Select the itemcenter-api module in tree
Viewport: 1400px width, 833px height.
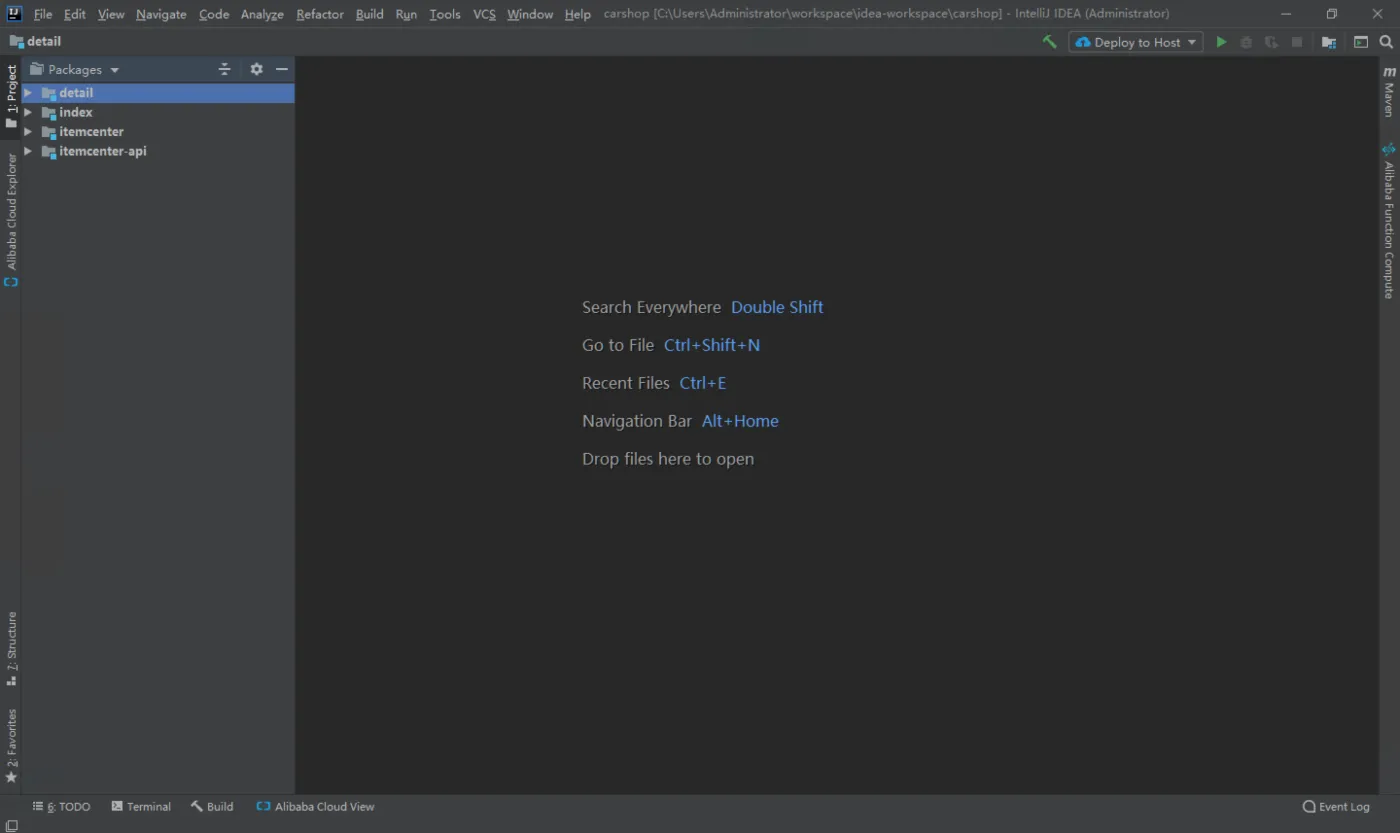[x=103, y=151]
